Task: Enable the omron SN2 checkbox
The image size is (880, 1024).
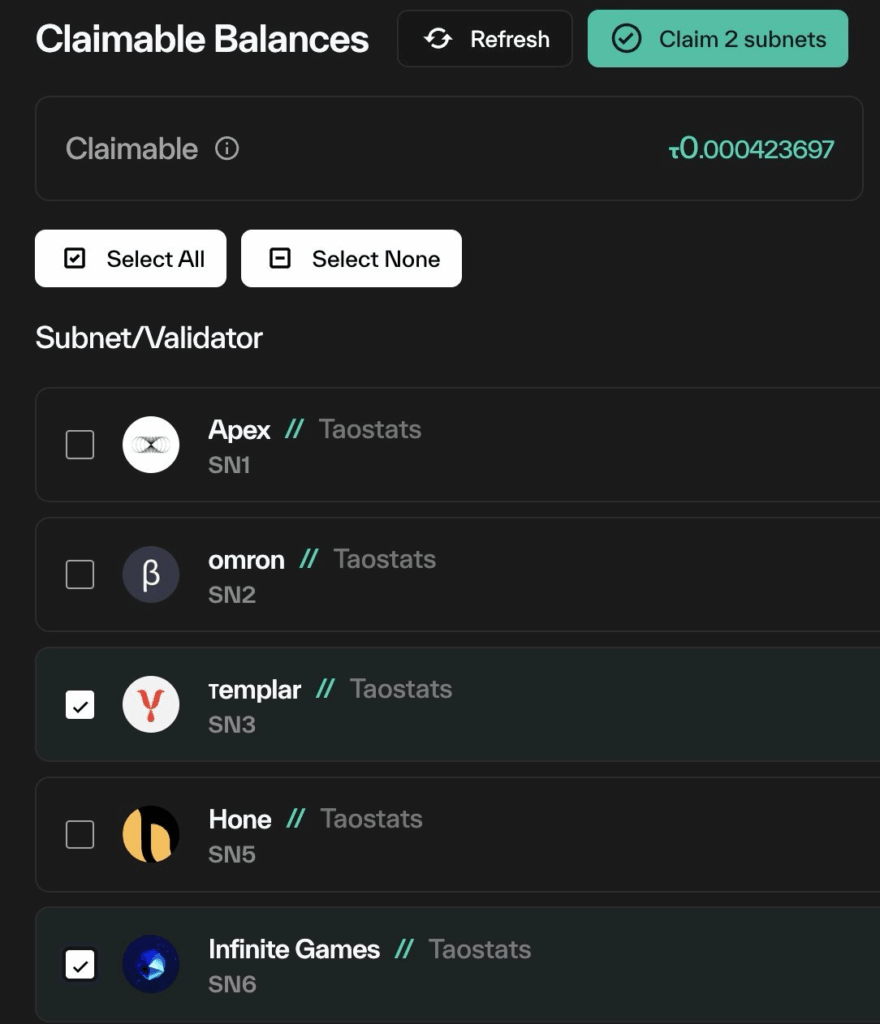Action: point(80,575)
